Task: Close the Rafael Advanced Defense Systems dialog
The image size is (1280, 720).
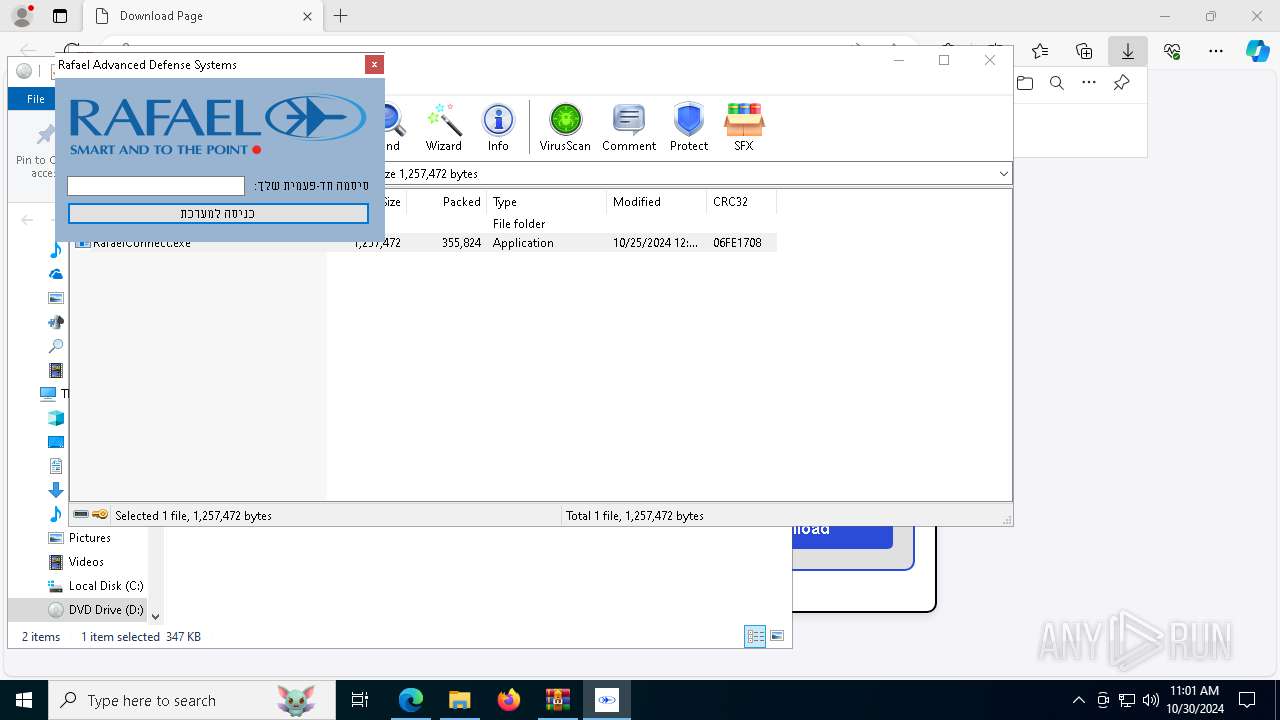Action: pyautogui.click(x=374, y=64)
